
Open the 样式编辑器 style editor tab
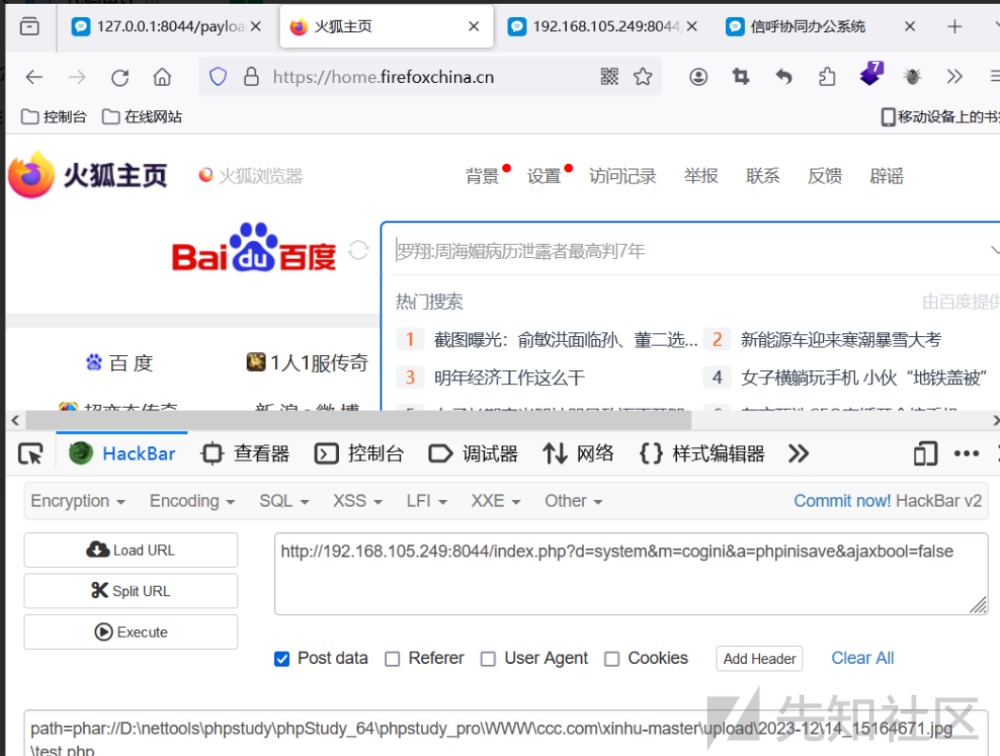point(702,454)
